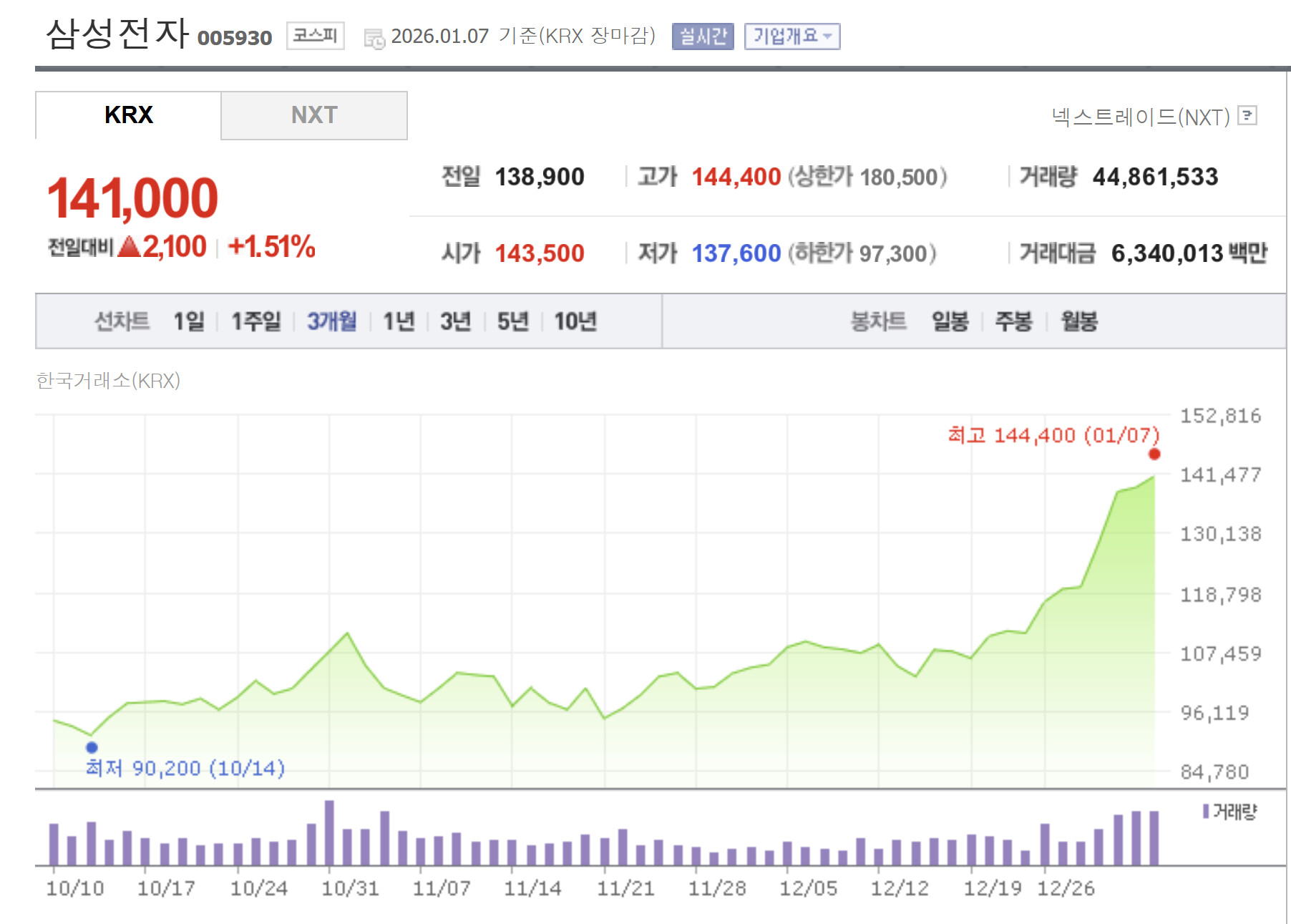
Task: Click the calendar date icon beside 2026.01.07
Action: point(374,38)
